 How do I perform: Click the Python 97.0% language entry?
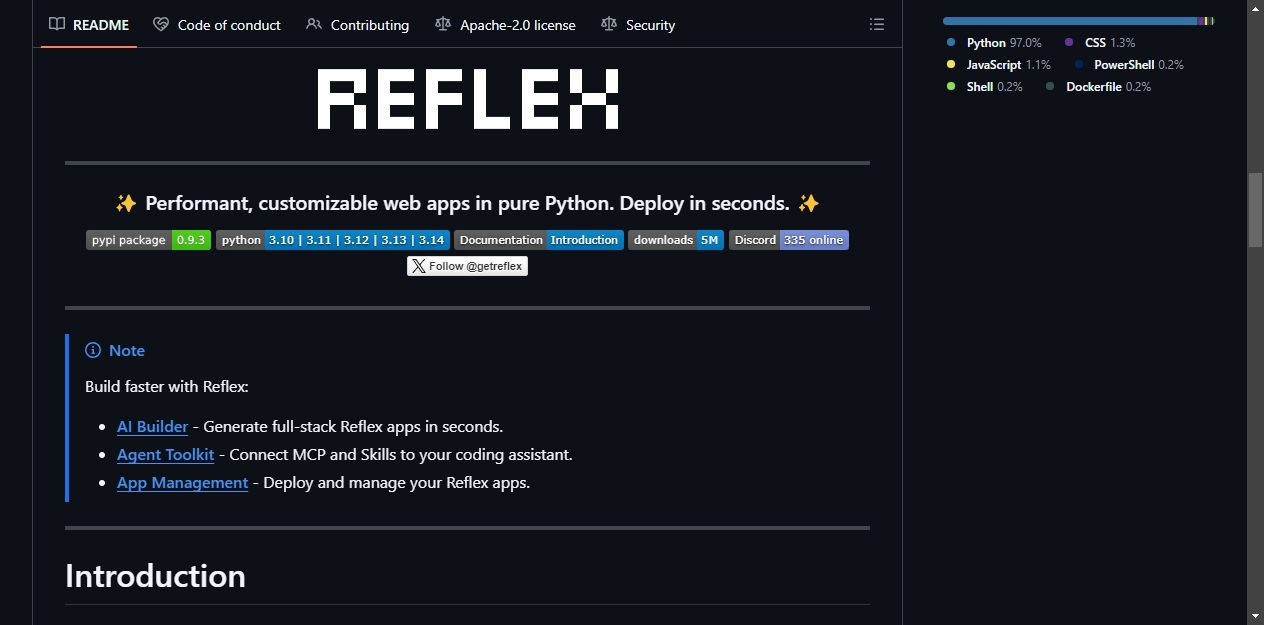coord(994,43)
